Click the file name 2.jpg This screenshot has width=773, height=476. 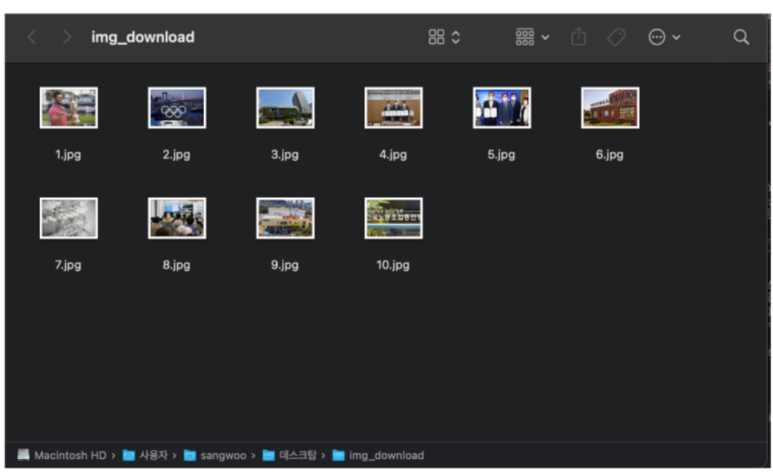click(176, 155)
